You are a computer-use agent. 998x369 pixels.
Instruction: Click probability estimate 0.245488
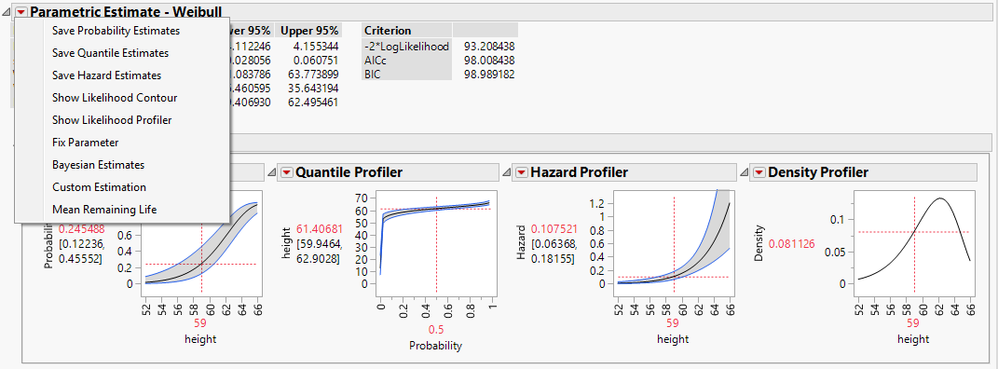coord(80,228)
